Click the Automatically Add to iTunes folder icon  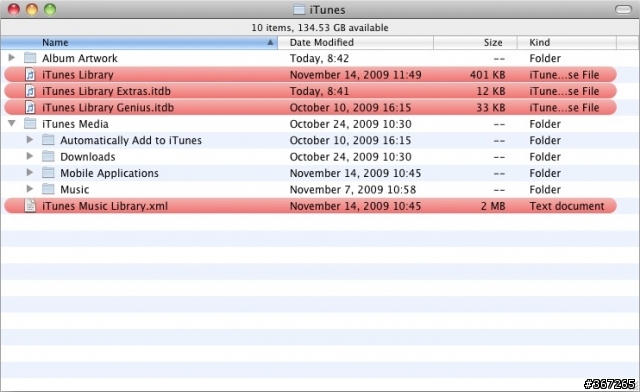click(x=48, y=140)
